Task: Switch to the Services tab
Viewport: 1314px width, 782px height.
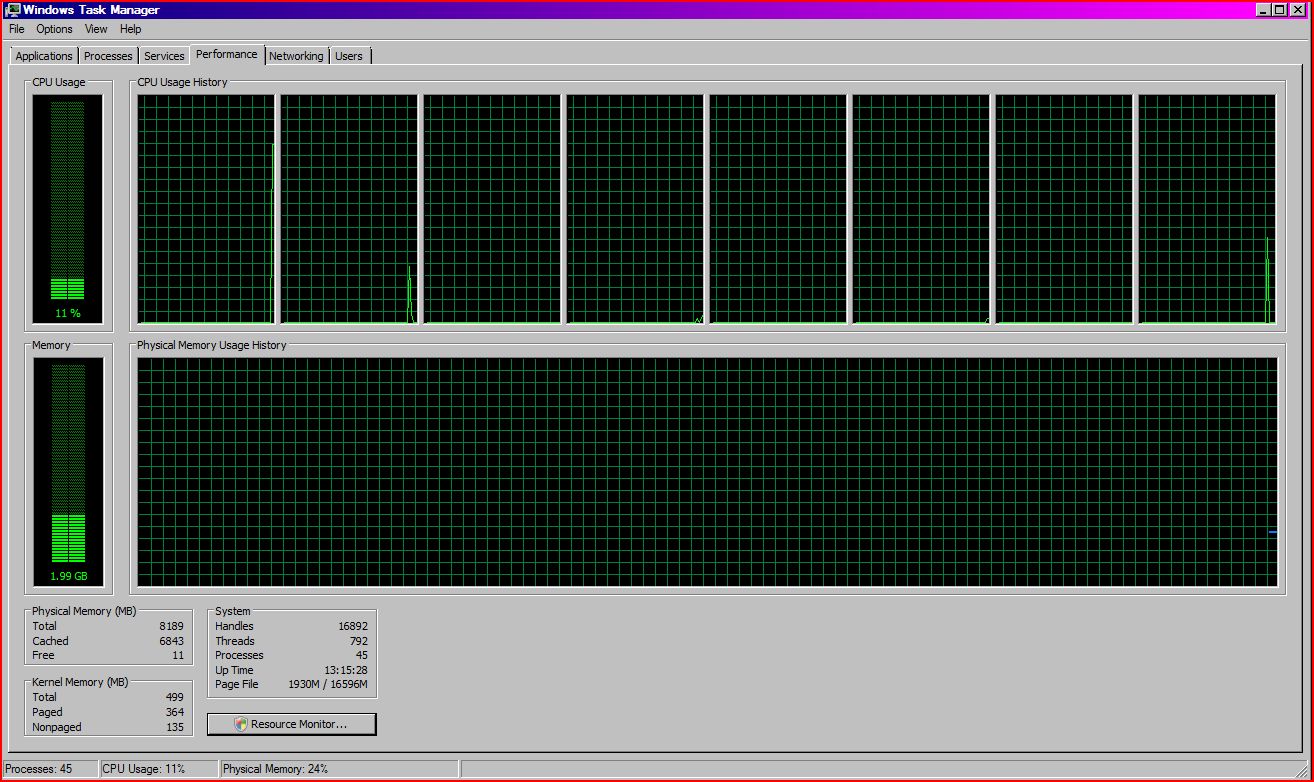Action: [x=164, y=56]
